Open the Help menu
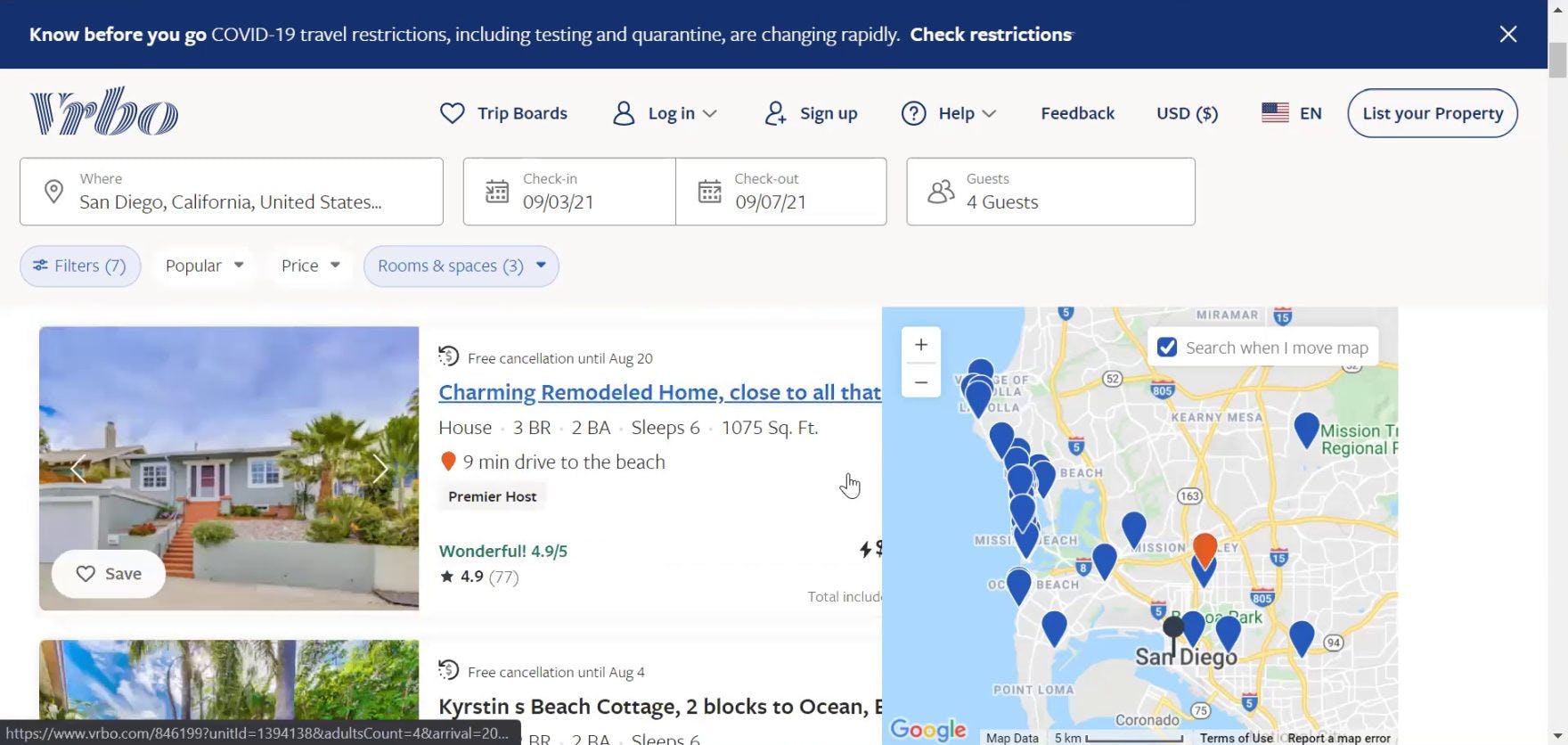1568x745 pixels. pos(949,113)
